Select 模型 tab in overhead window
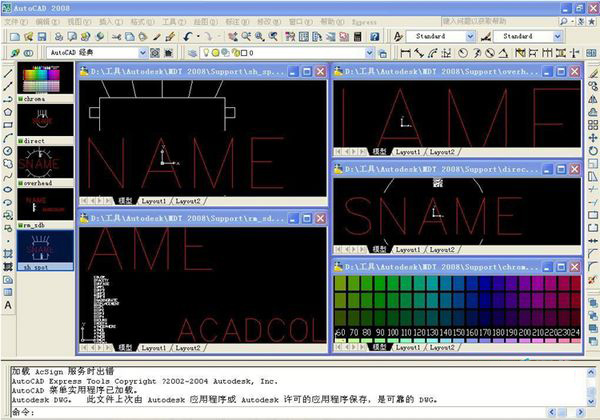Screen dimensions: 600x420 click(379, 152)
